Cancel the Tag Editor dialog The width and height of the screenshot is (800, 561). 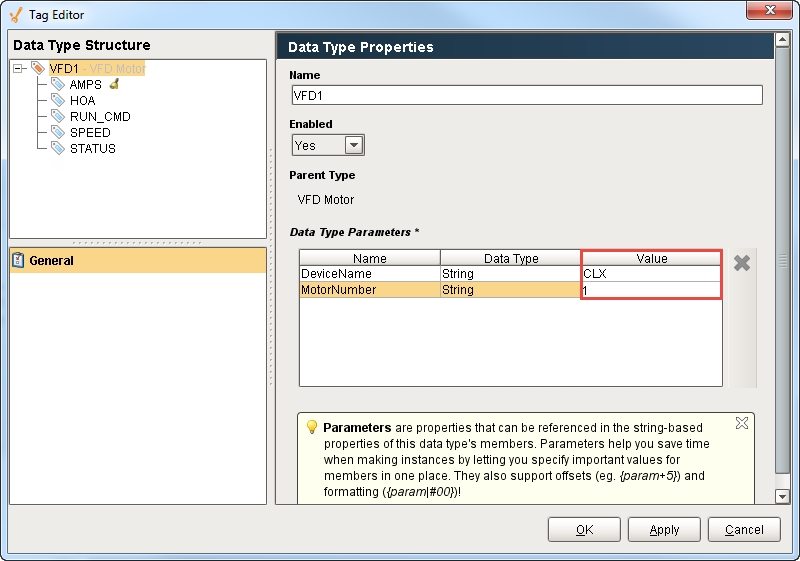[x=743, y=530]
